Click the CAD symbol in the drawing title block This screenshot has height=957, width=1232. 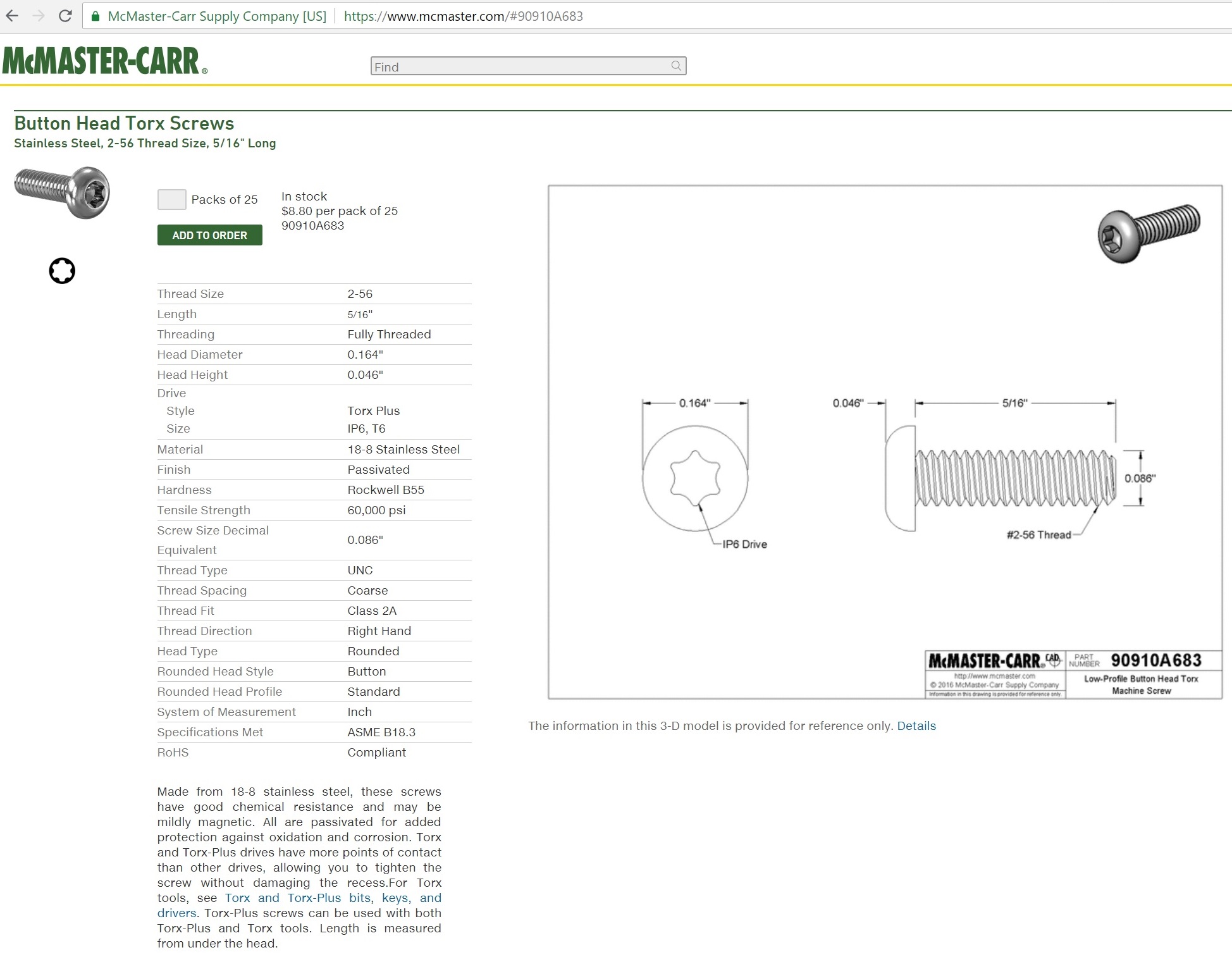(x=1053, y=659)
